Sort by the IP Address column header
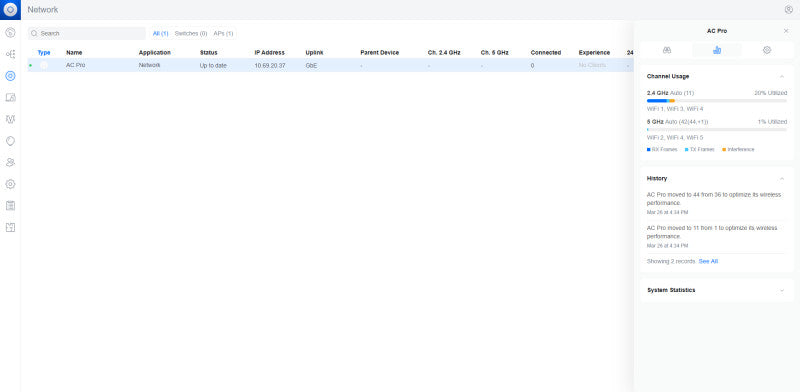Viewport: 800px width, 392px height. pyautogui.click(x=269, y=53)
